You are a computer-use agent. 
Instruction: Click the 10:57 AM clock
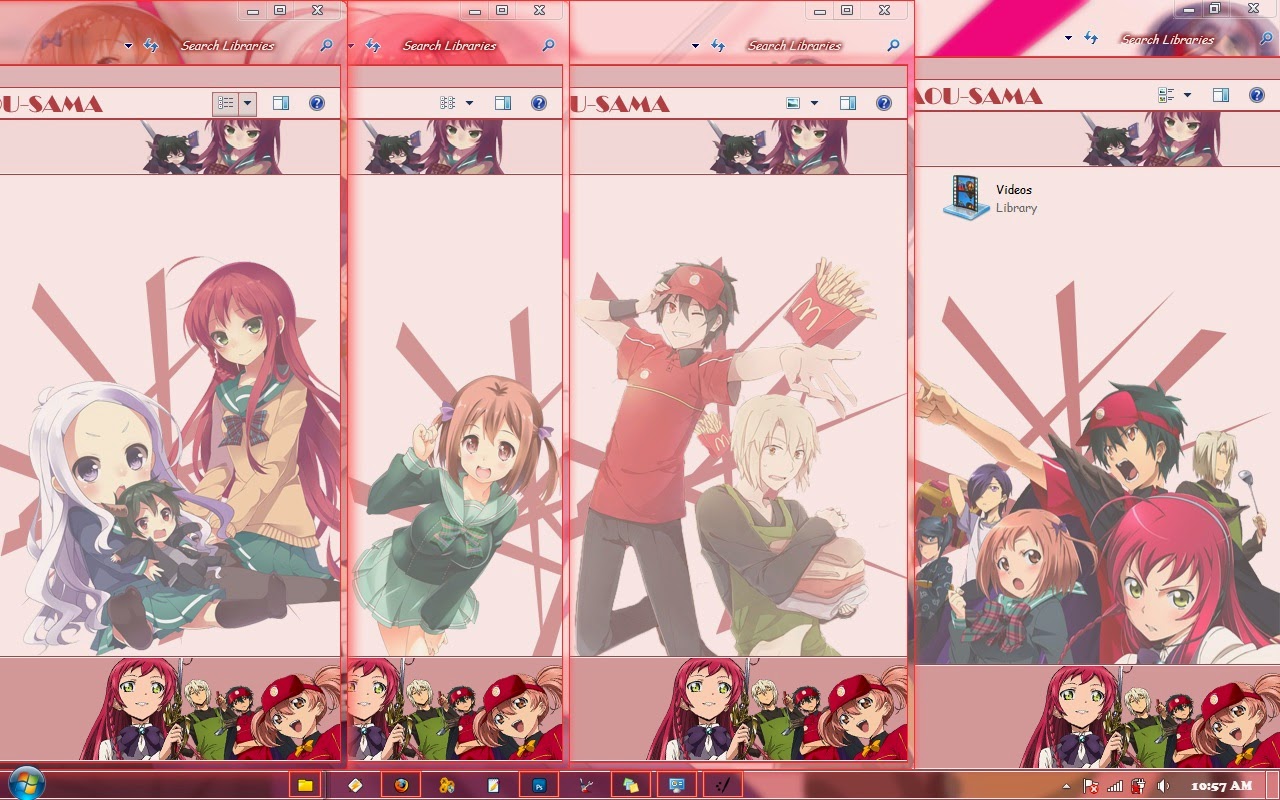click(x=1221, y=786)
